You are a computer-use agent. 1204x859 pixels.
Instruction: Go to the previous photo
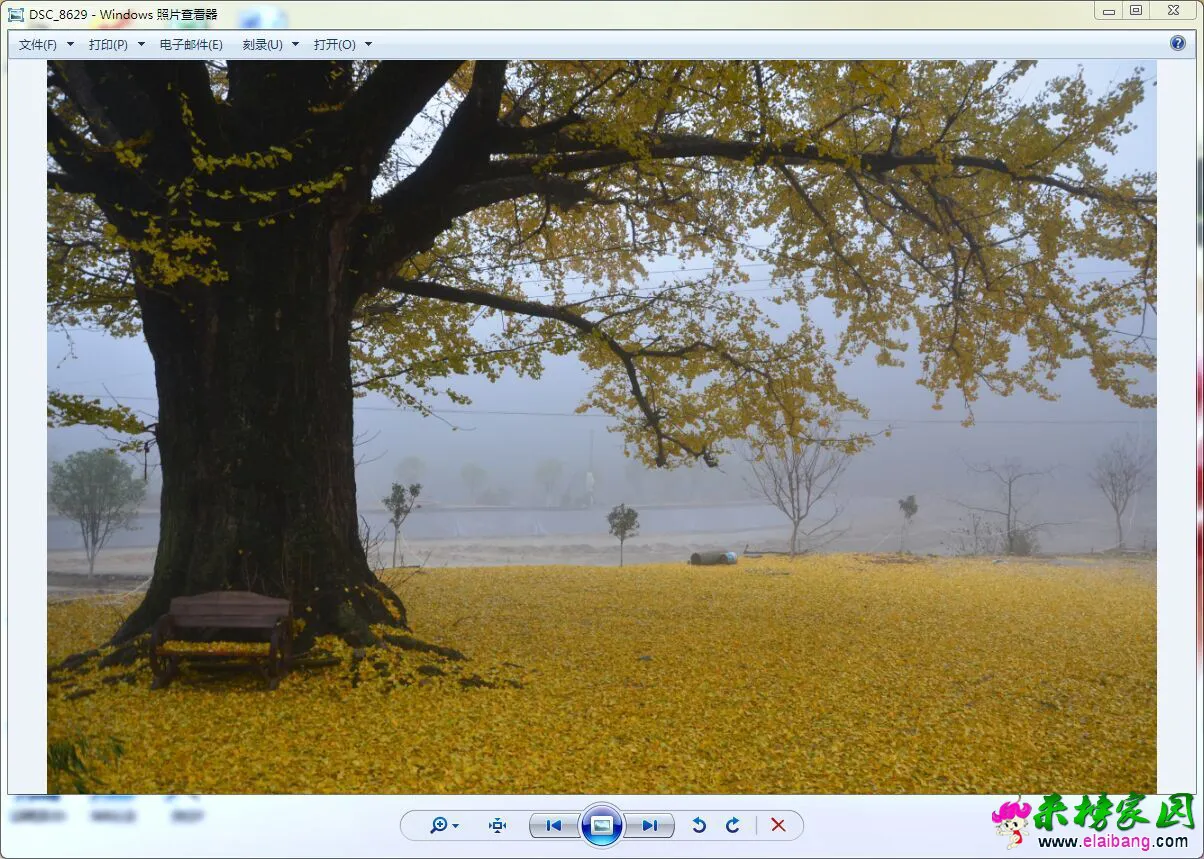553,825
